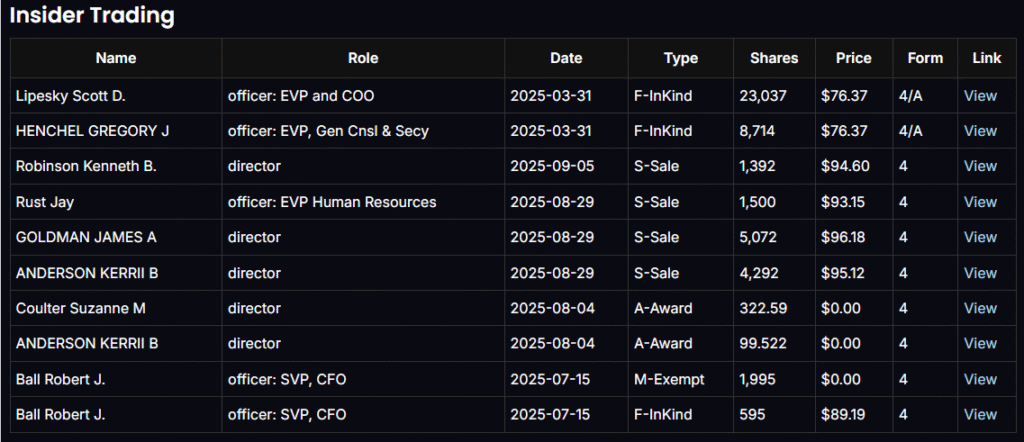Click the Form column header
This screenshot has width=1024, height=442.
(x=925, y=58)
